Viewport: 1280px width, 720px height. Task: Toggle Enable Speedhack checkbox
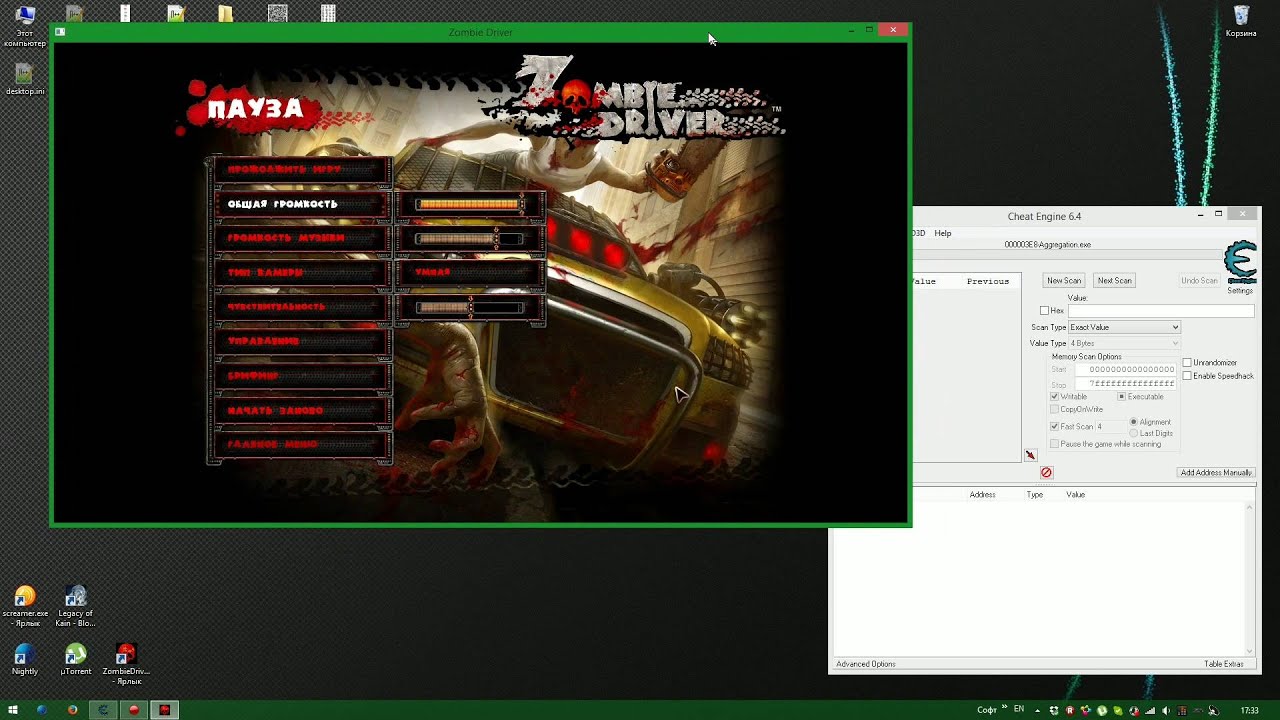[x=1187, y=376]
